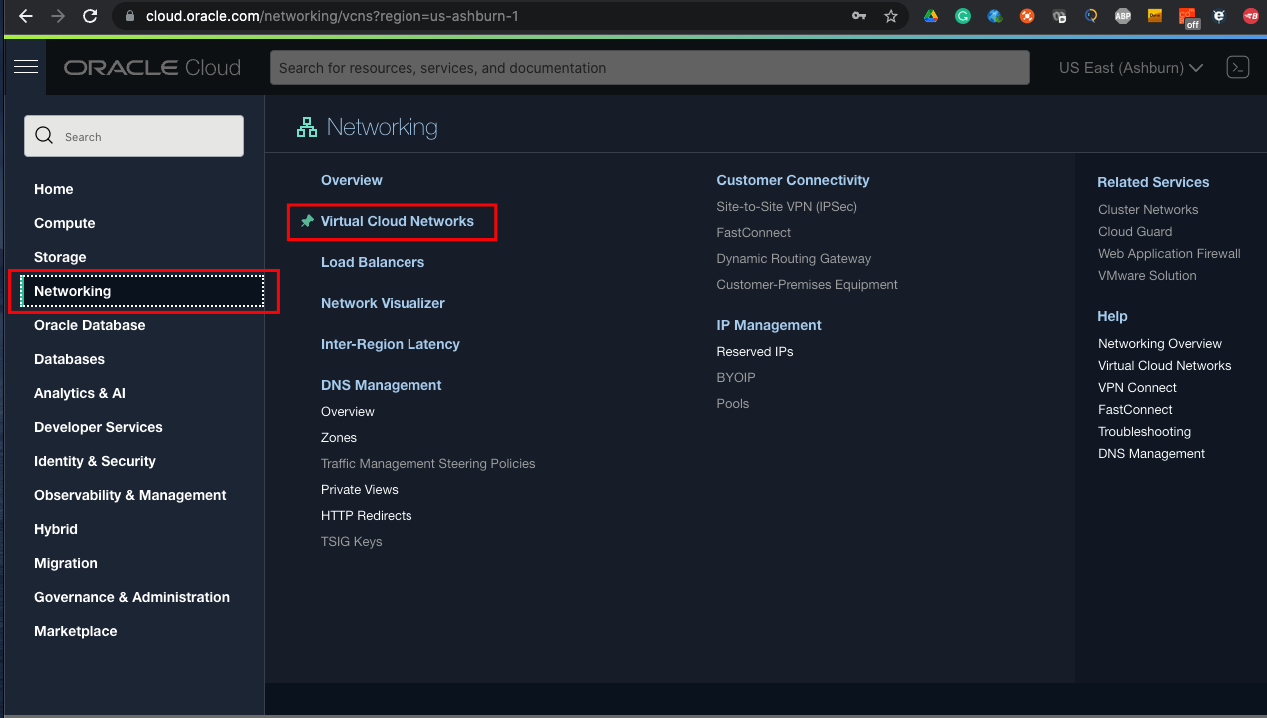Open VPN Connect help link
The image size is (1267, 718).
[1137, 388]
